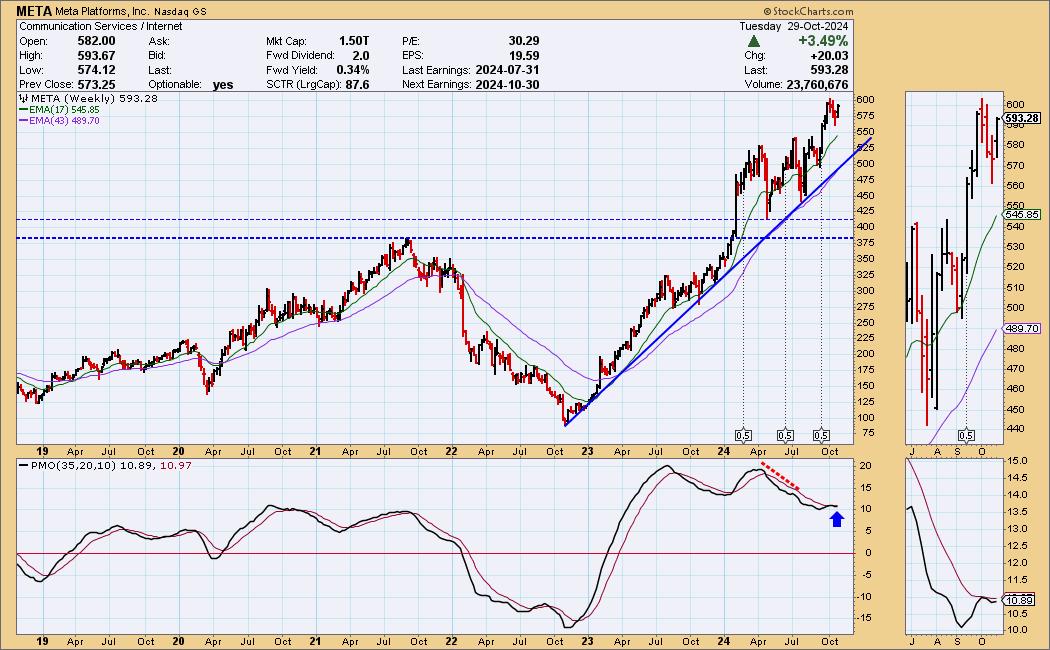Click the PMO signal value 10.97

tap(175, 465)
